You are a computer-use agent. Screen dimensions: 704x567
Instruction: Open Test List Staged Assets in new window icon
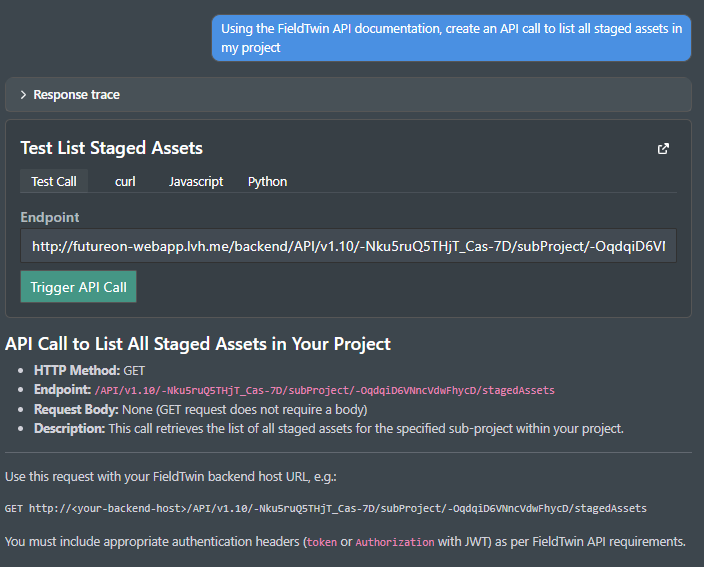coord(663,149)
